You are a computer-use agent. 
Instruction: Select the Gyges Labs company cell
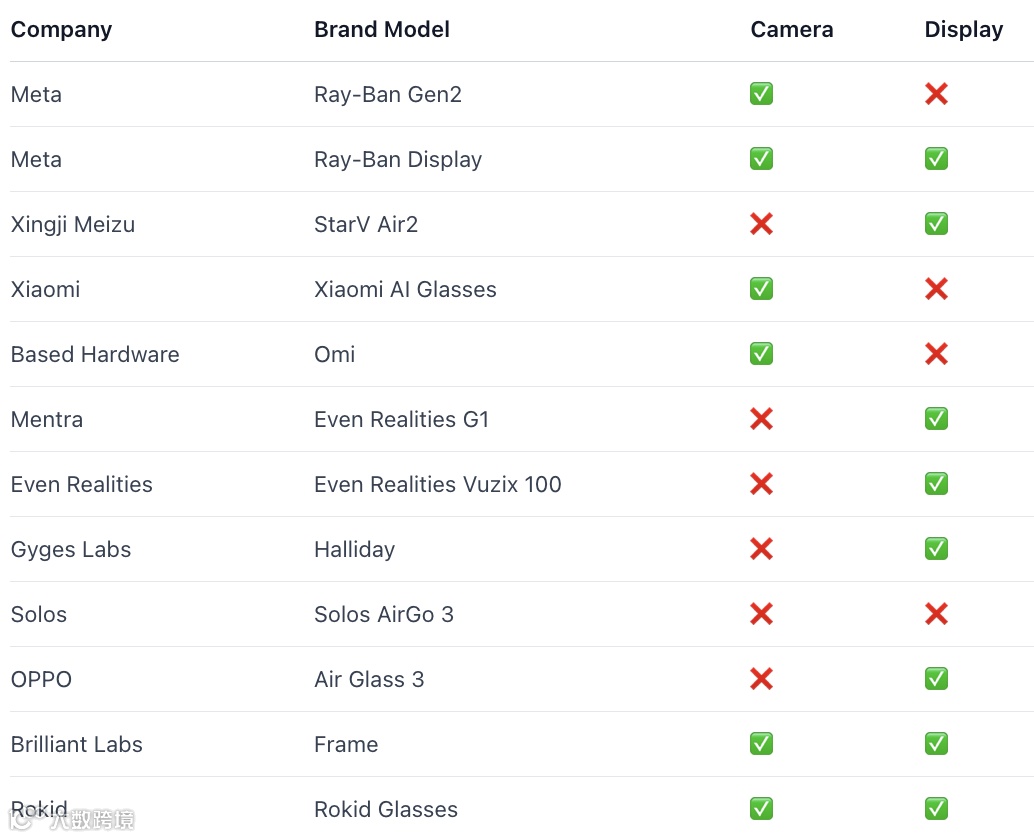(71, 549)
